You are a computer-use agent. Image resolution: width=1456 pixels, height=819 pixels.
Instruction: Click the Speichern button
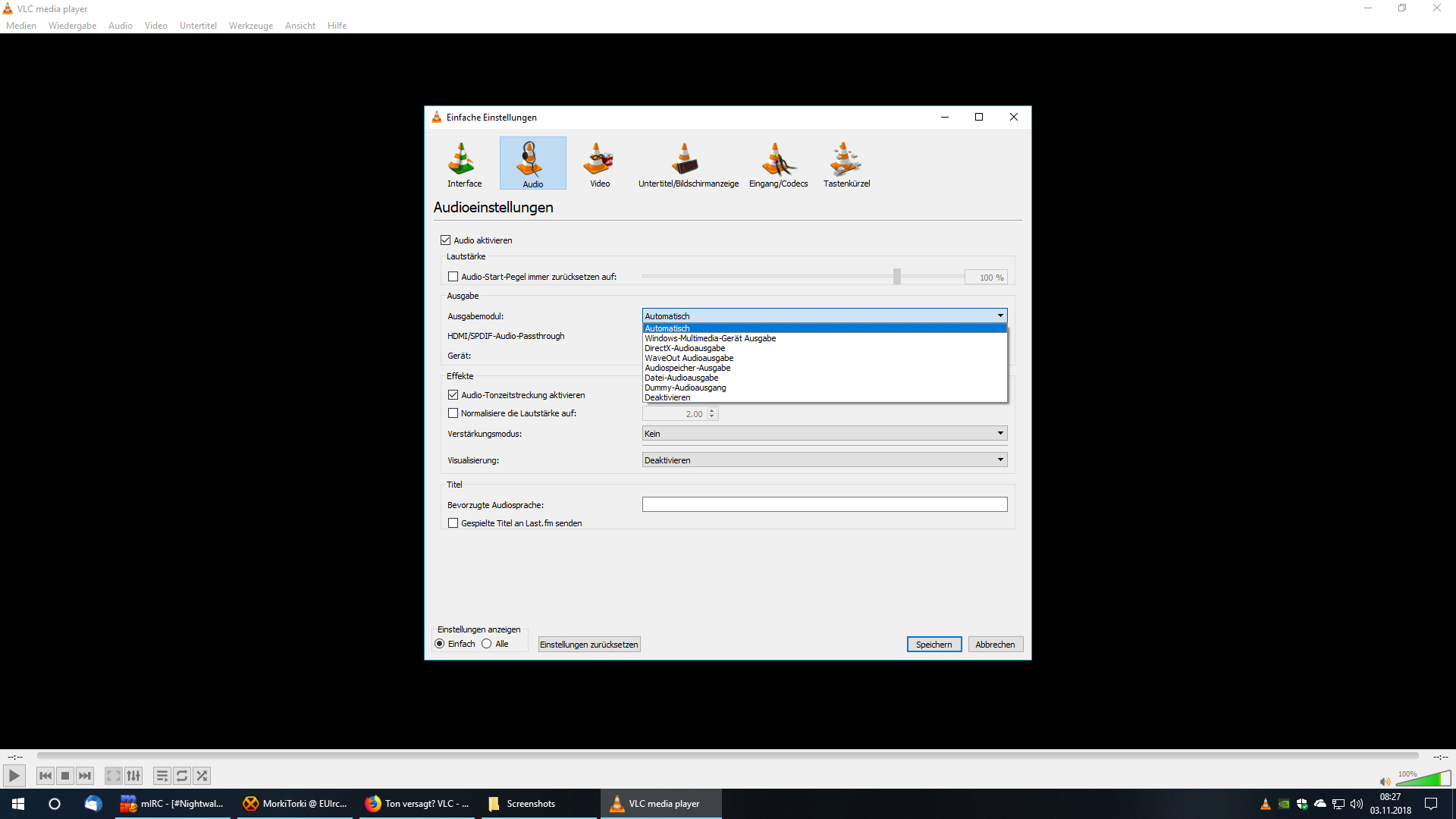pos(934,645)
